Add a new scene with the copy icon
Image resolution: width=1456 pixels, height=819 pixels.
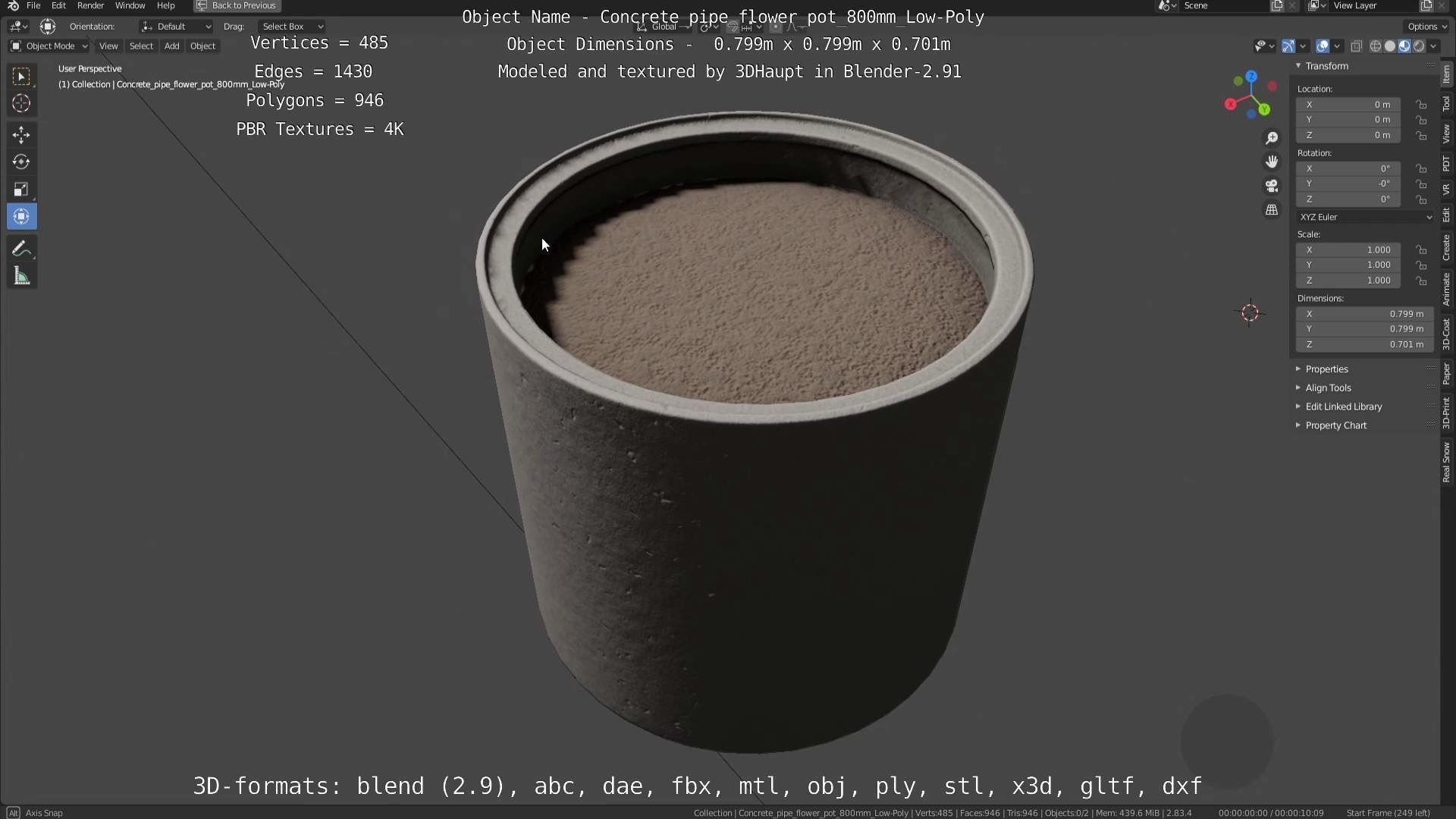(x=1277, y=5)
